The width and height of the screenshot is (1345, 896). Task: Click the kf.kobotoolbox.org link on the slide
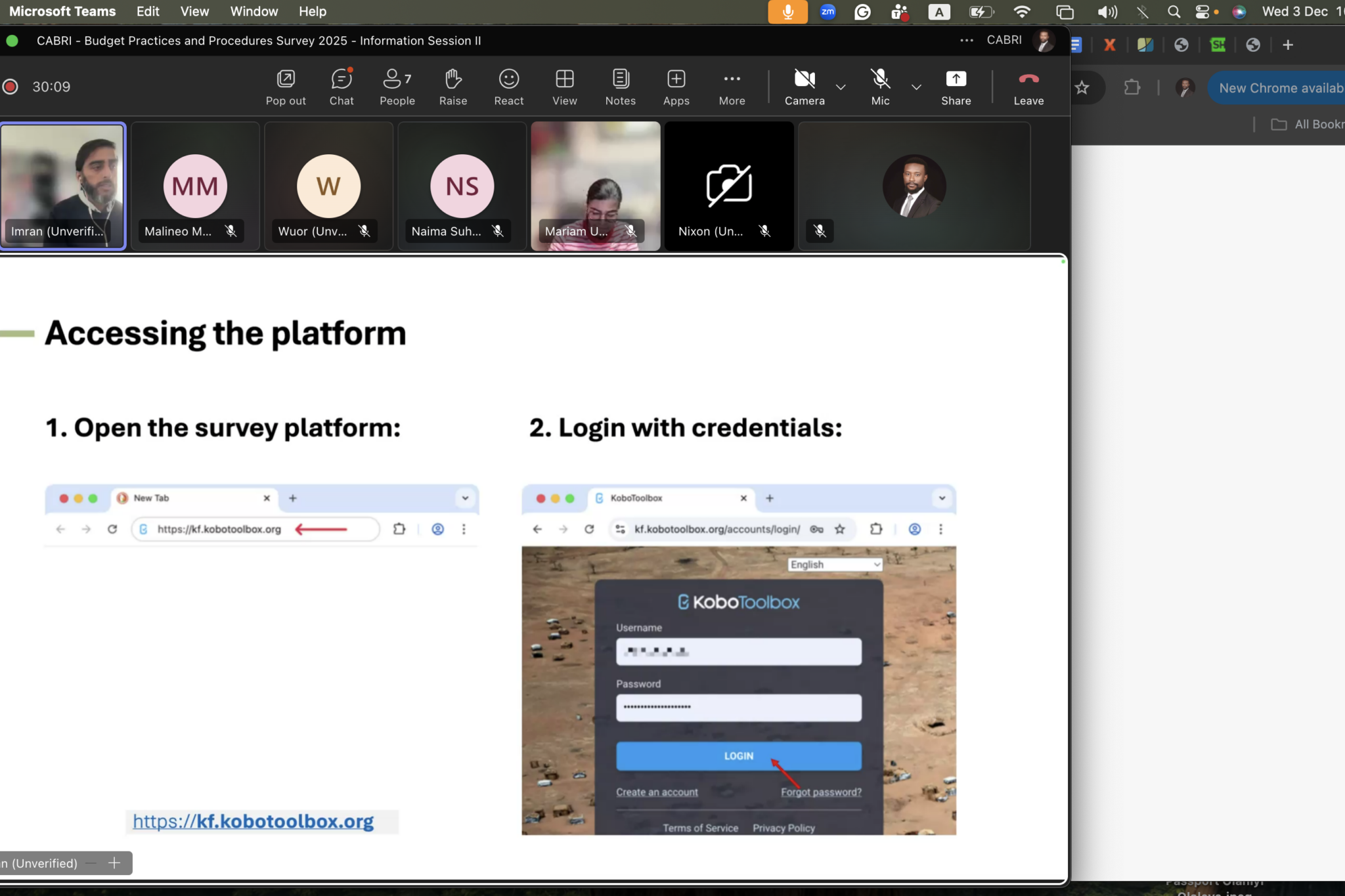(254, 821)
